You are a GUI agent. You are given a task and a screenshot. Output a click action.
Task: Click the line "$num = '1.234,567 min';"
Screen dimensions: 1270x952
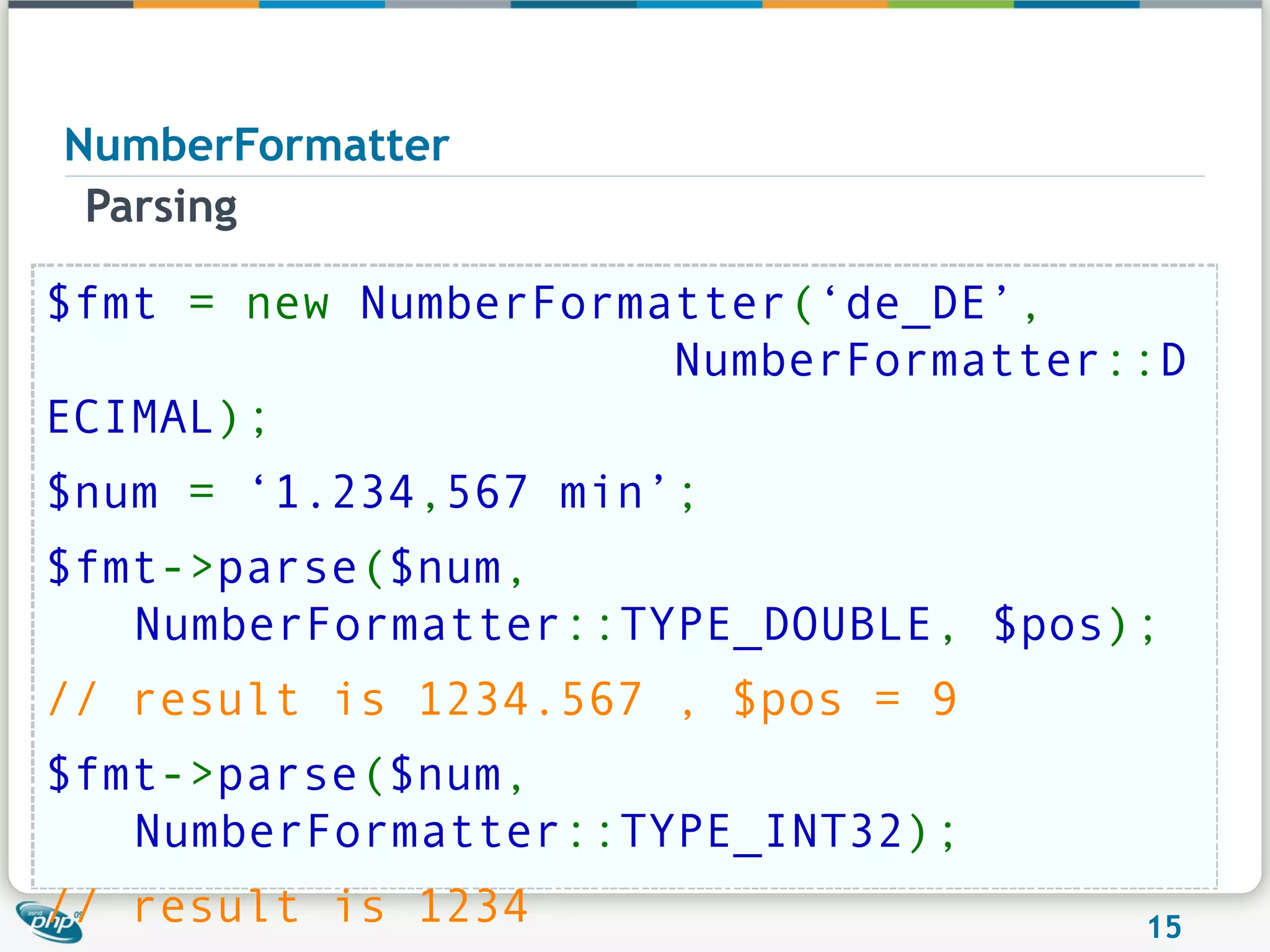tap(371, 492)
